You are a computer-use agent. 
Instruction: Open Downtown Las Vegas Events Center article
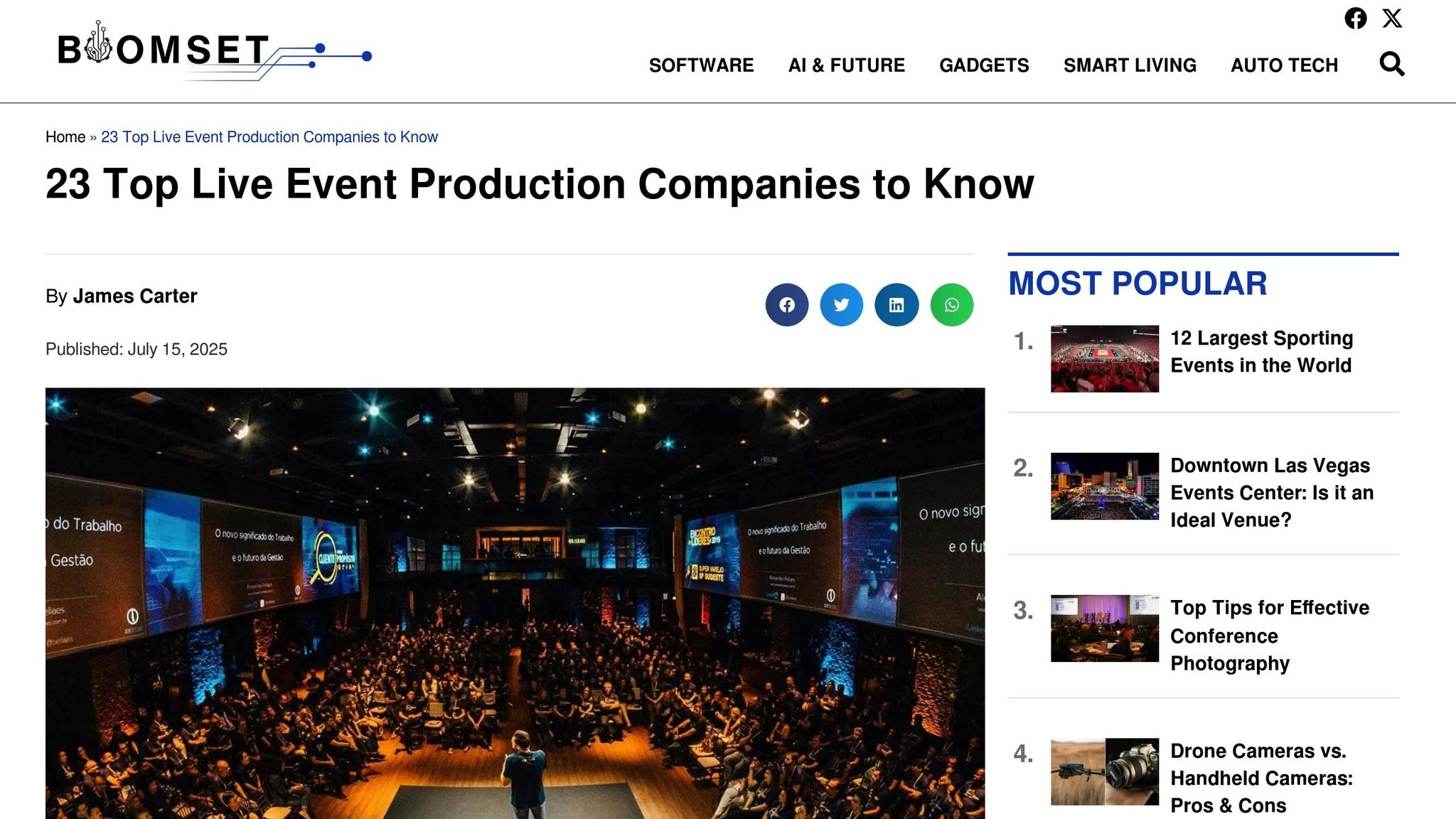(x=1271, y=492)
